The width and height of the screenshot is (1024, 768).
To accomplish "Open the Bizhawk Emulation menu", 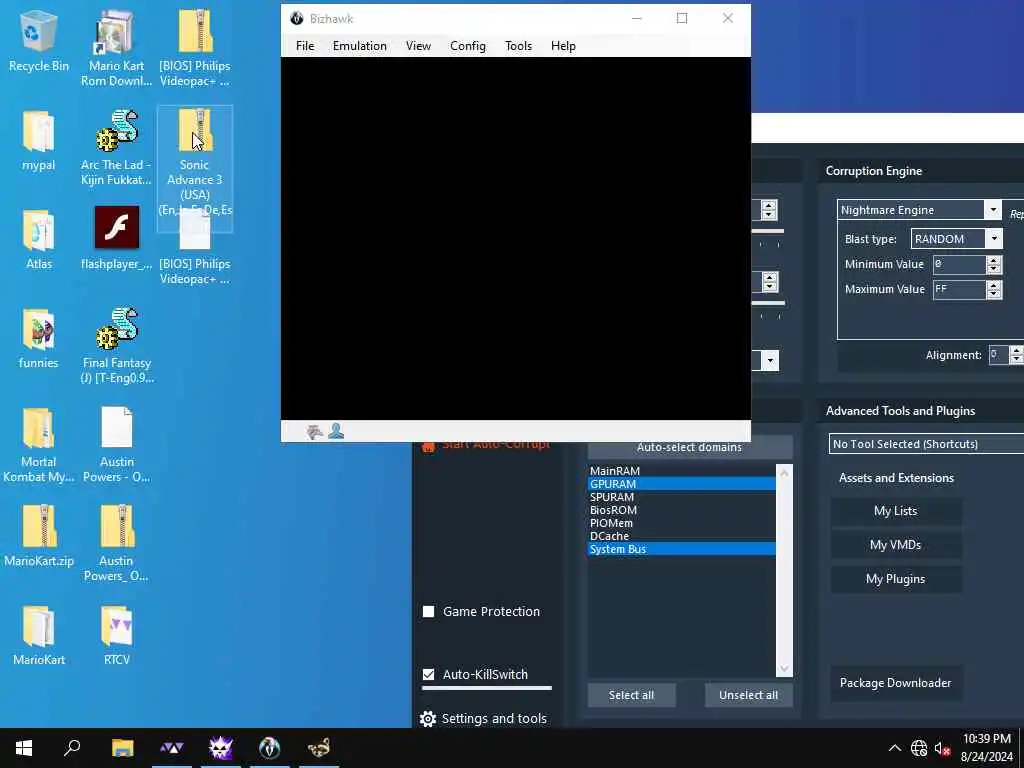I will click(x=360, y=46).
